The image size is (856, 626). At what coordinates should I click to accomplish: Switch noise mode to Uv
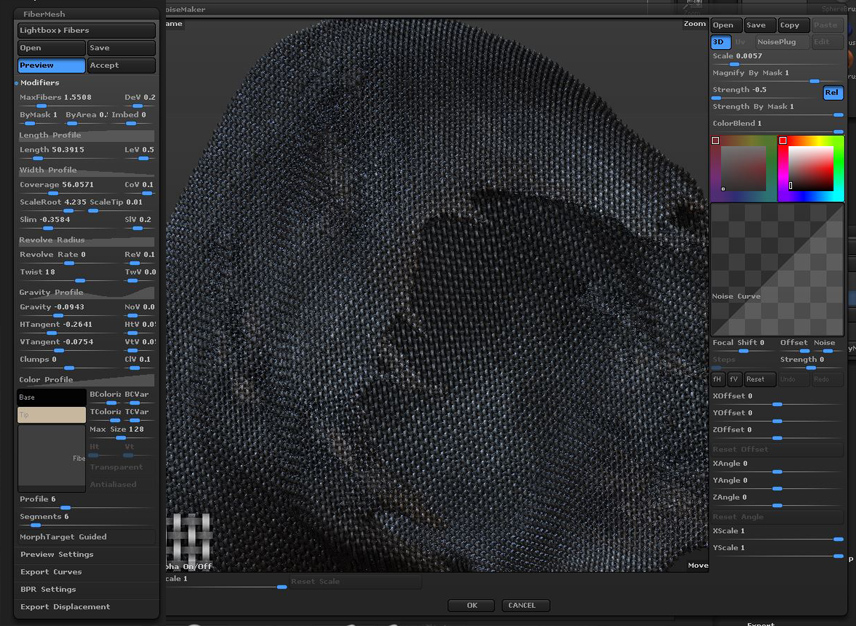(x=741, y=42)
